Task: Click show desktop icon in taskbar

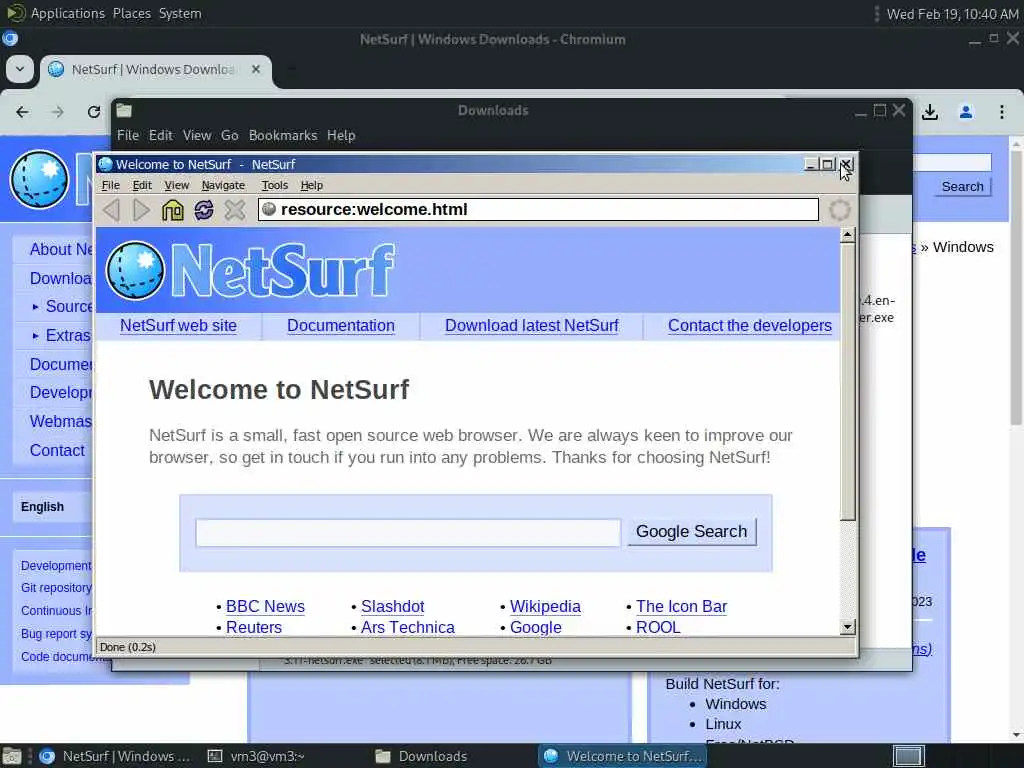Action: click(x=12, y=756)
